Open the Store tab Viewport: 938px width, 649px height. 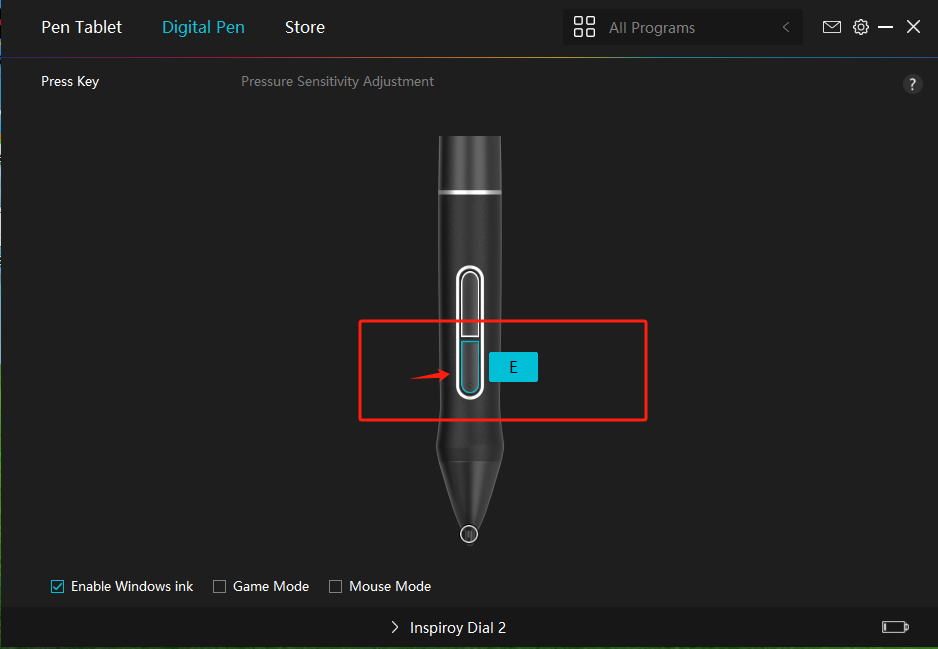304,28
